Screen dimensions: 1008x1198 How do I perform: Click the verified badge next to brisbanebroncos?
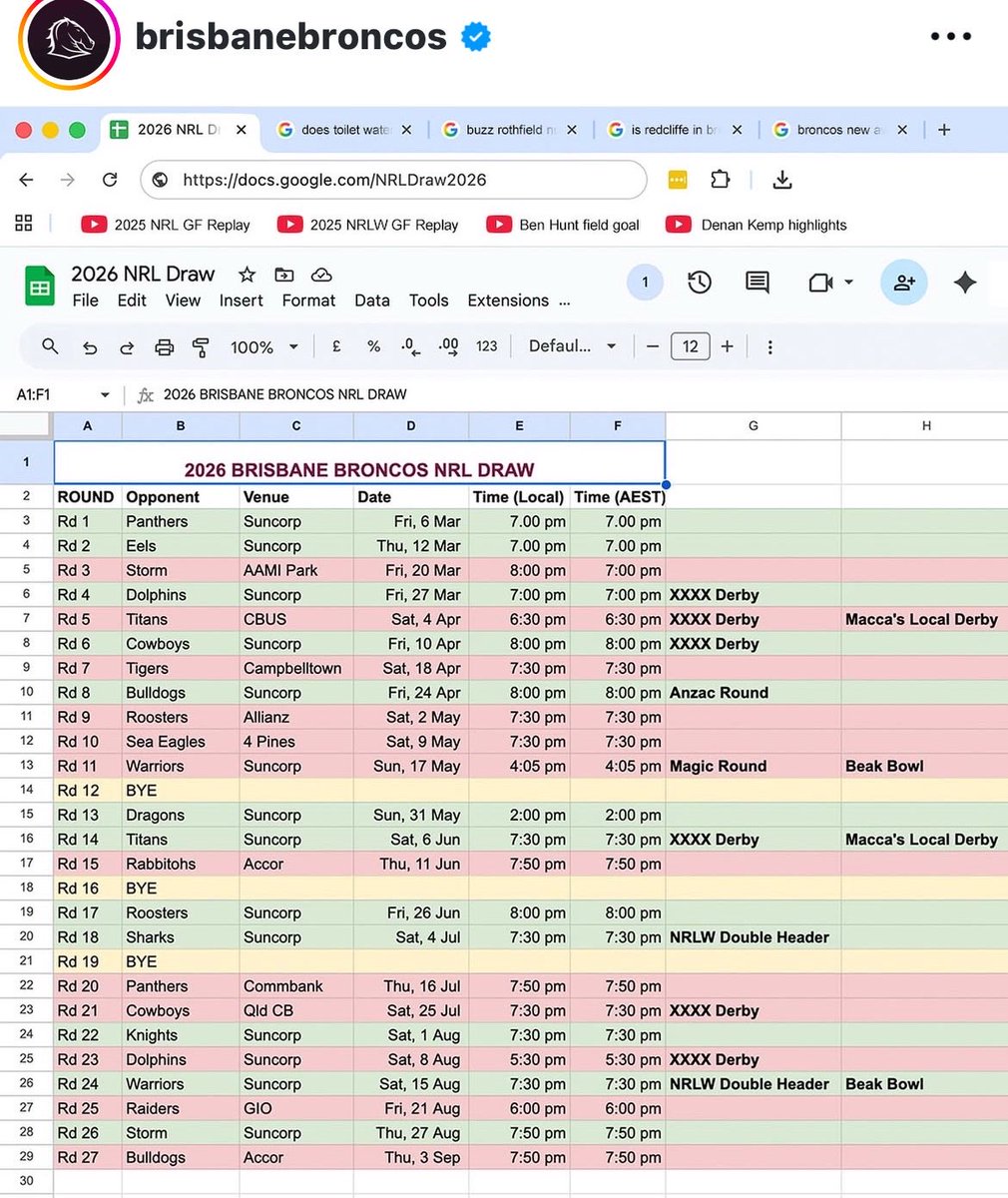coord(475,37)
